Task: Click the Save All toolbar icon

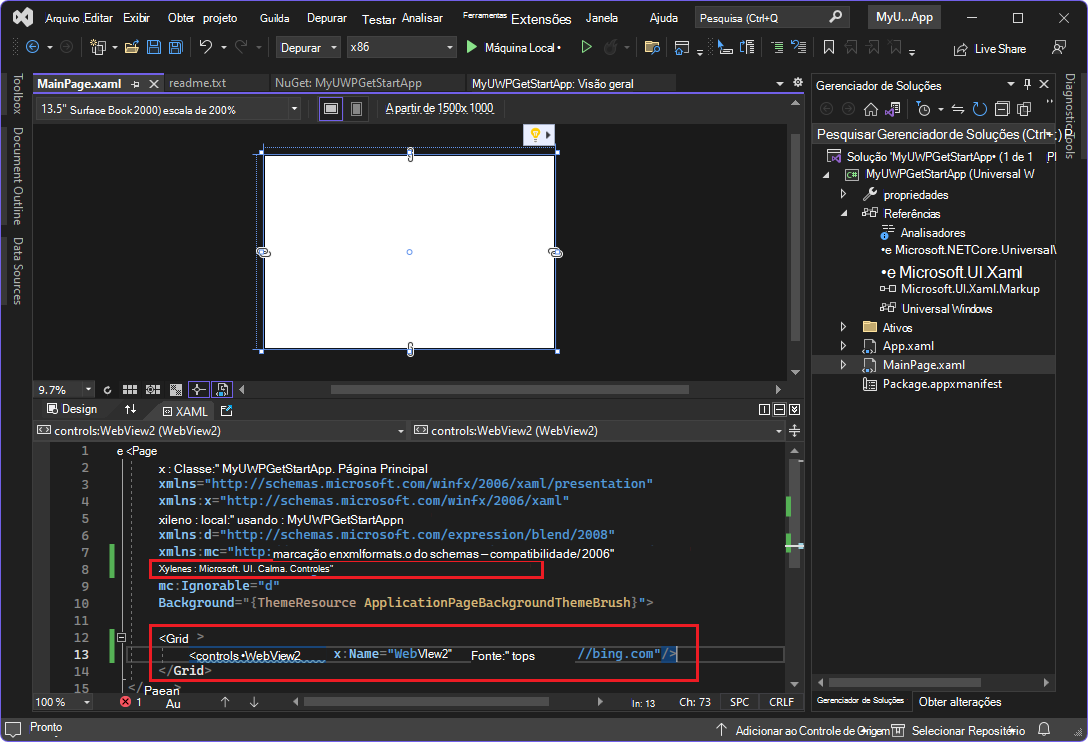Action: pyautogui.click(x=175, y=47)
